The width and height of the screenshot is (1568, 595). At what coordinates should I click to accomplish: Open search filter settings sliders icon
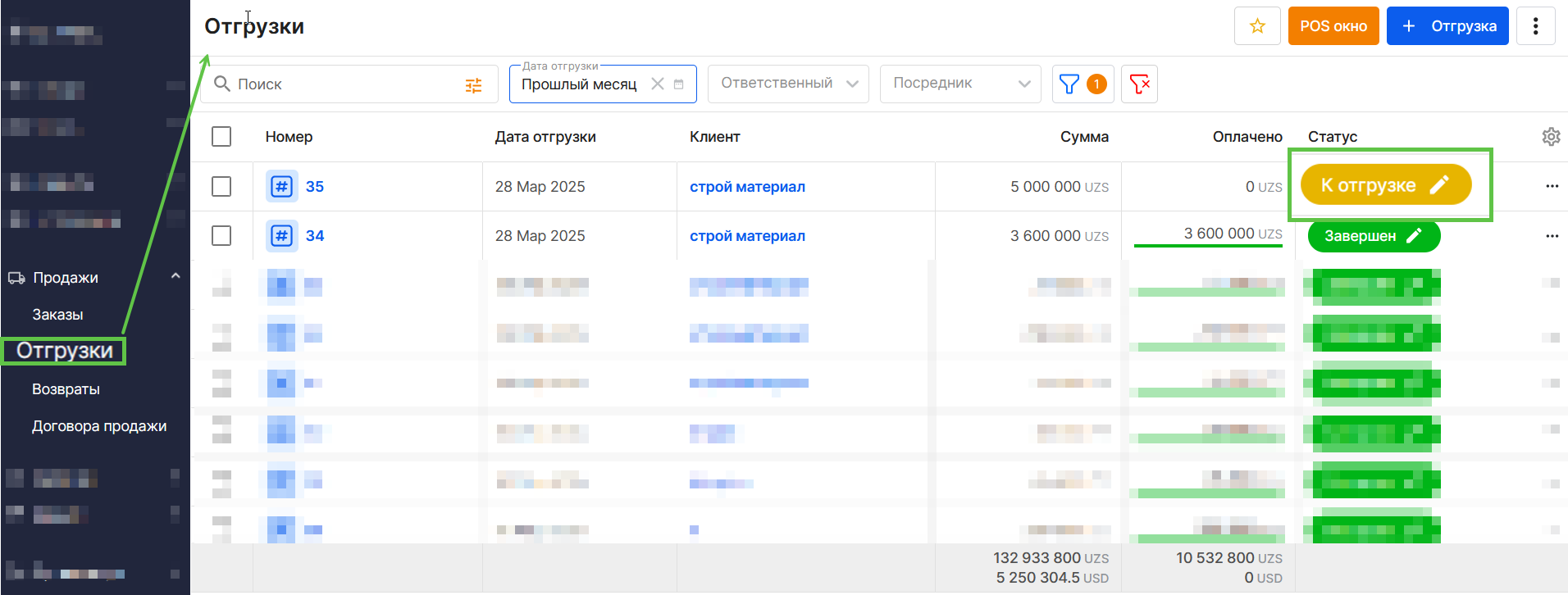click(x=473, y=85)
